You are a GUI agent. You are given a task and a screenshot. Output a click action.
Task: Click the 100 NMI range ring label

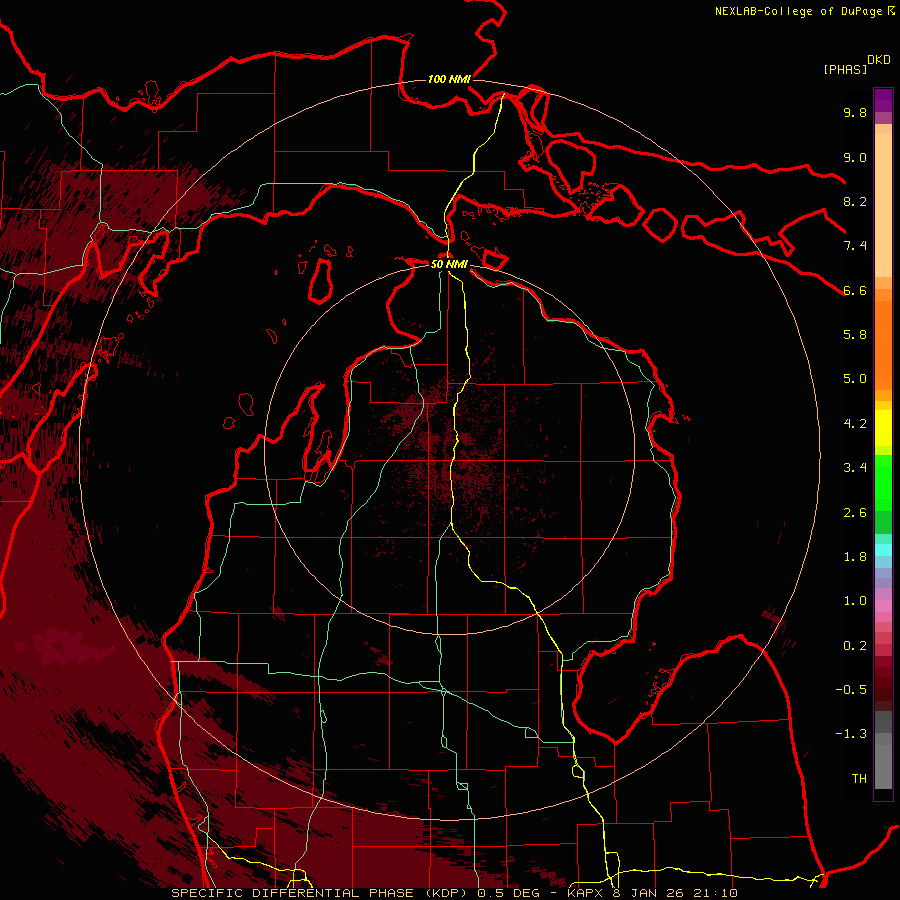point(449,79)
